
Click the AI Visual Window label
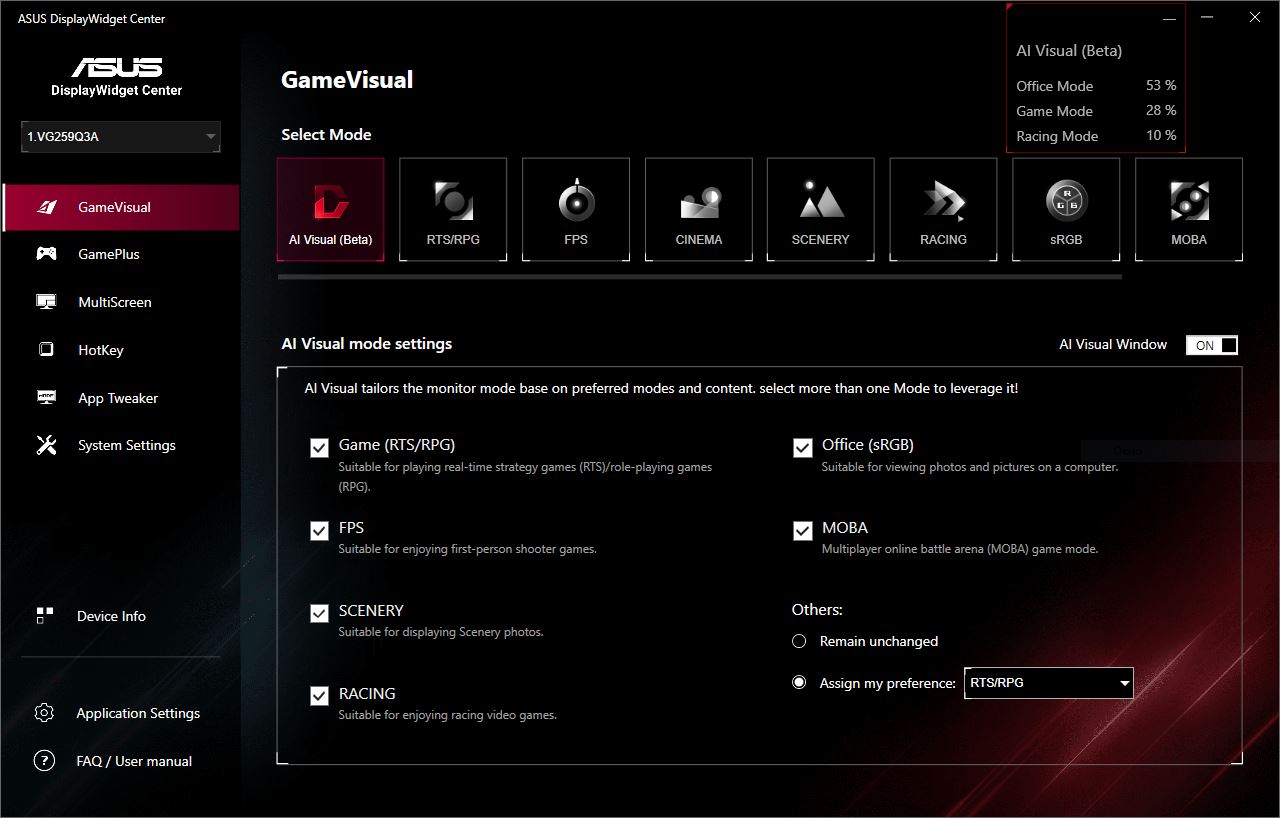pyautogui.click(x=1113, y=344)
